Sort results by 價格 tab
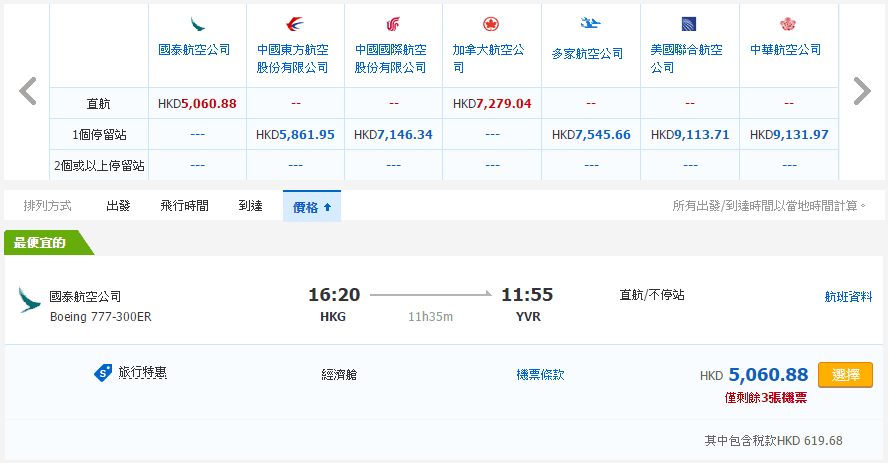This screenshot has width=888, height=463. (312, 206)
